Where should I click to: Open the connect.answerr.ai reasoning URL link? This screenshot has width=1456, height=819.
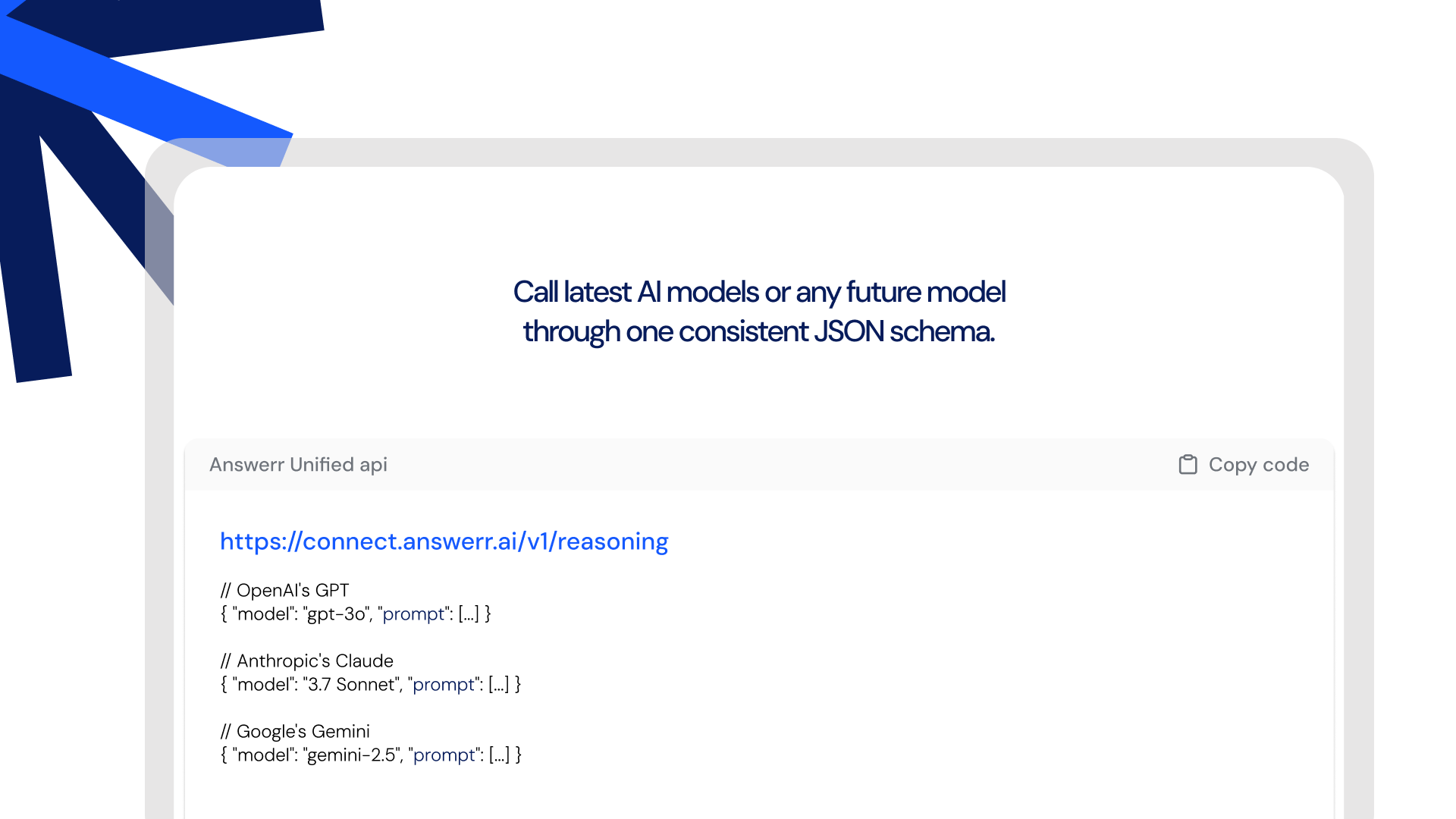[444, 541]
